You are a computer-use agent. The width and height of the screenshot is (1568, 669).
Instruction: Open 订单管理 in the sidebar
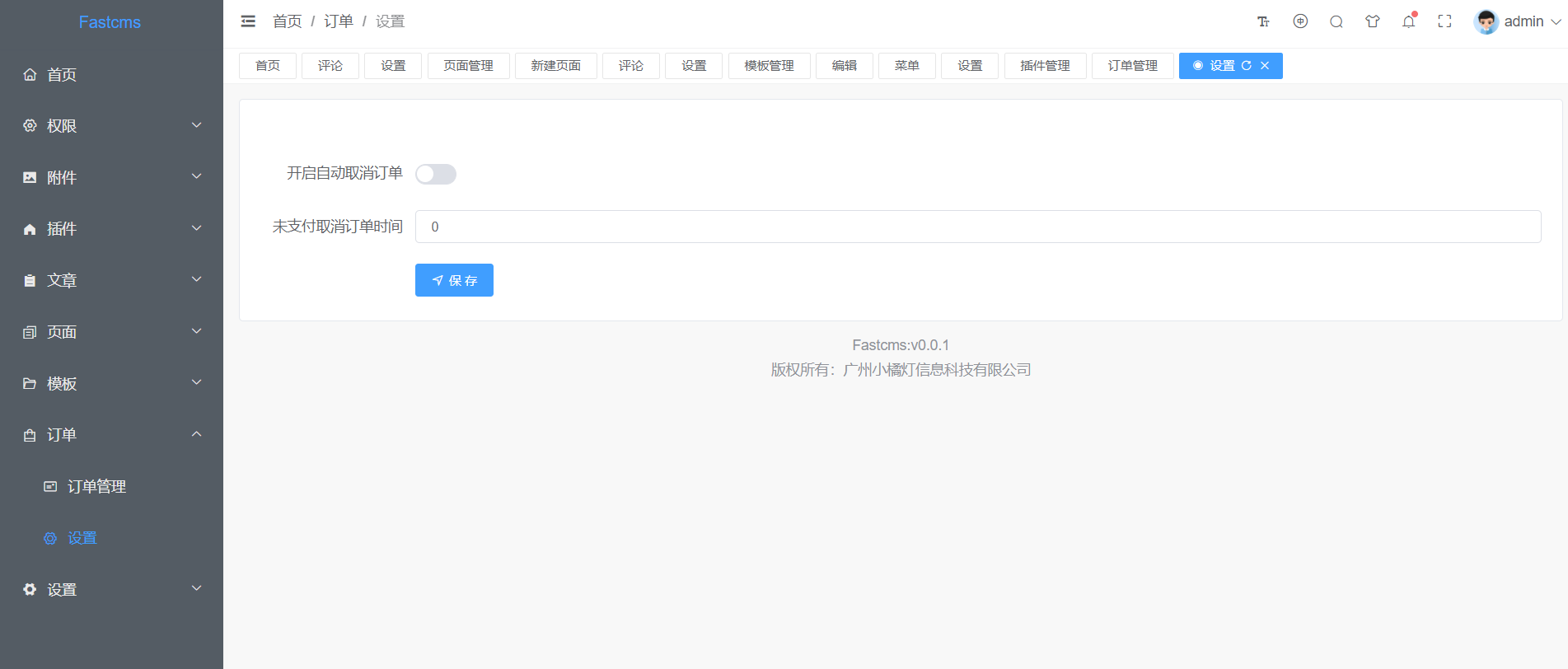tap(111, 486)
